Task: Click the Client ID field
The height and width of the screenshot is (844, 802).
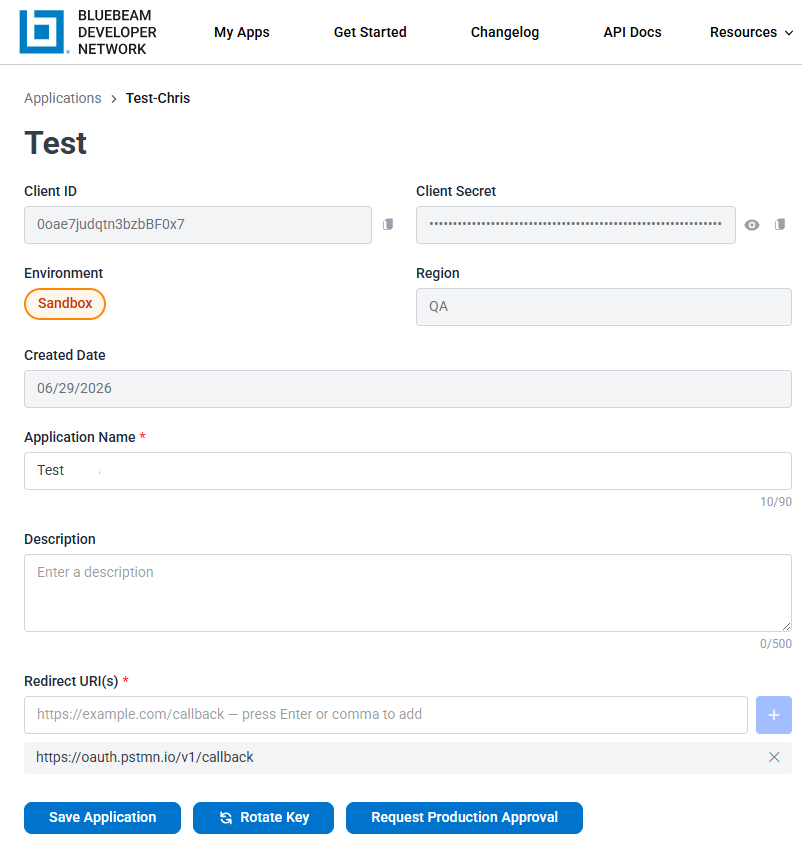Action: click(x=198, y=224)
